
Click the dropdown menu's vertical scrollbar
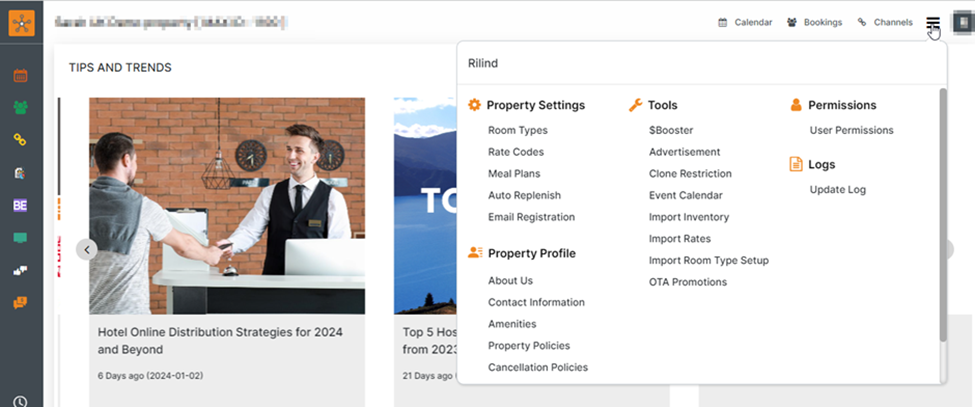click(942, 215)
